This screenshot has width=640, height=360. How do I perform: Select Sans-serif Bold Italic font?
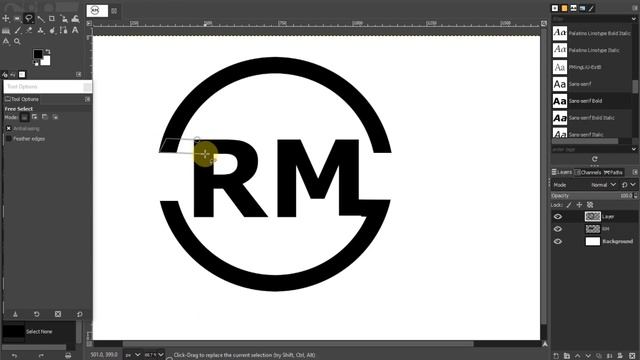pos(592,118)
